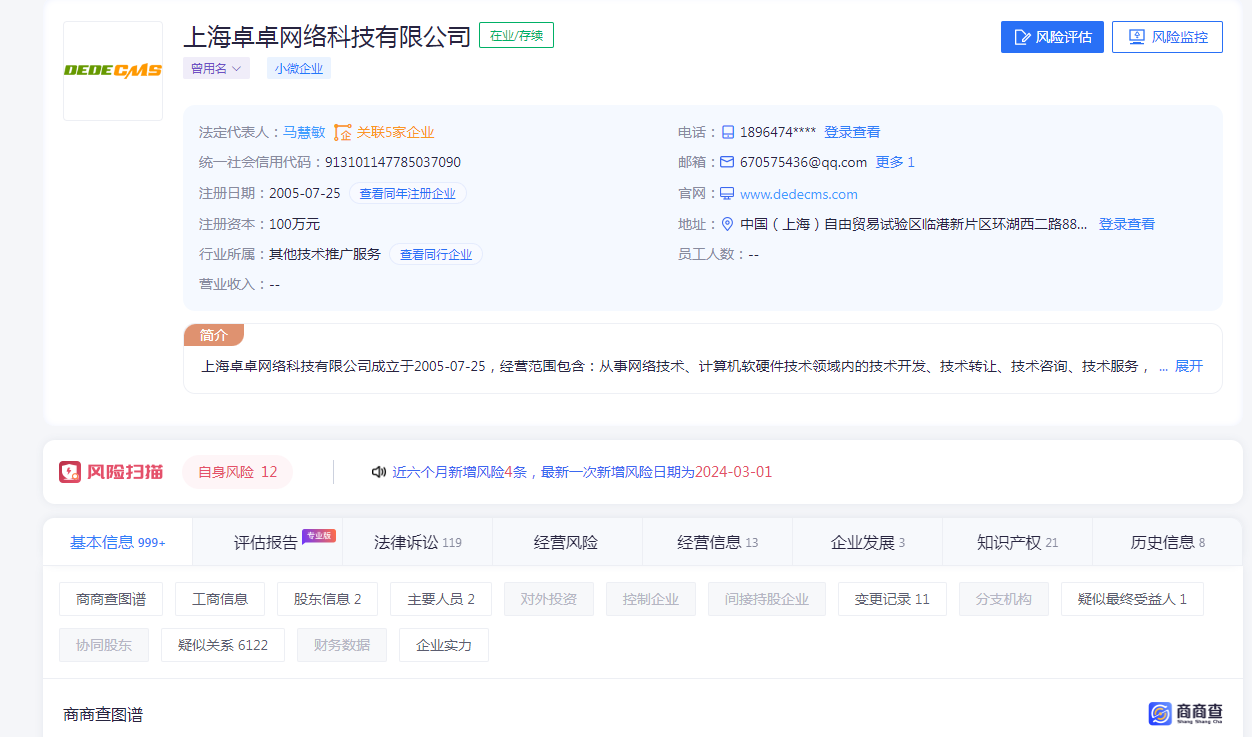This screenshot has height=737, width=1252.
Task: Click the official website monitor icon
Action: click(727, 194)
